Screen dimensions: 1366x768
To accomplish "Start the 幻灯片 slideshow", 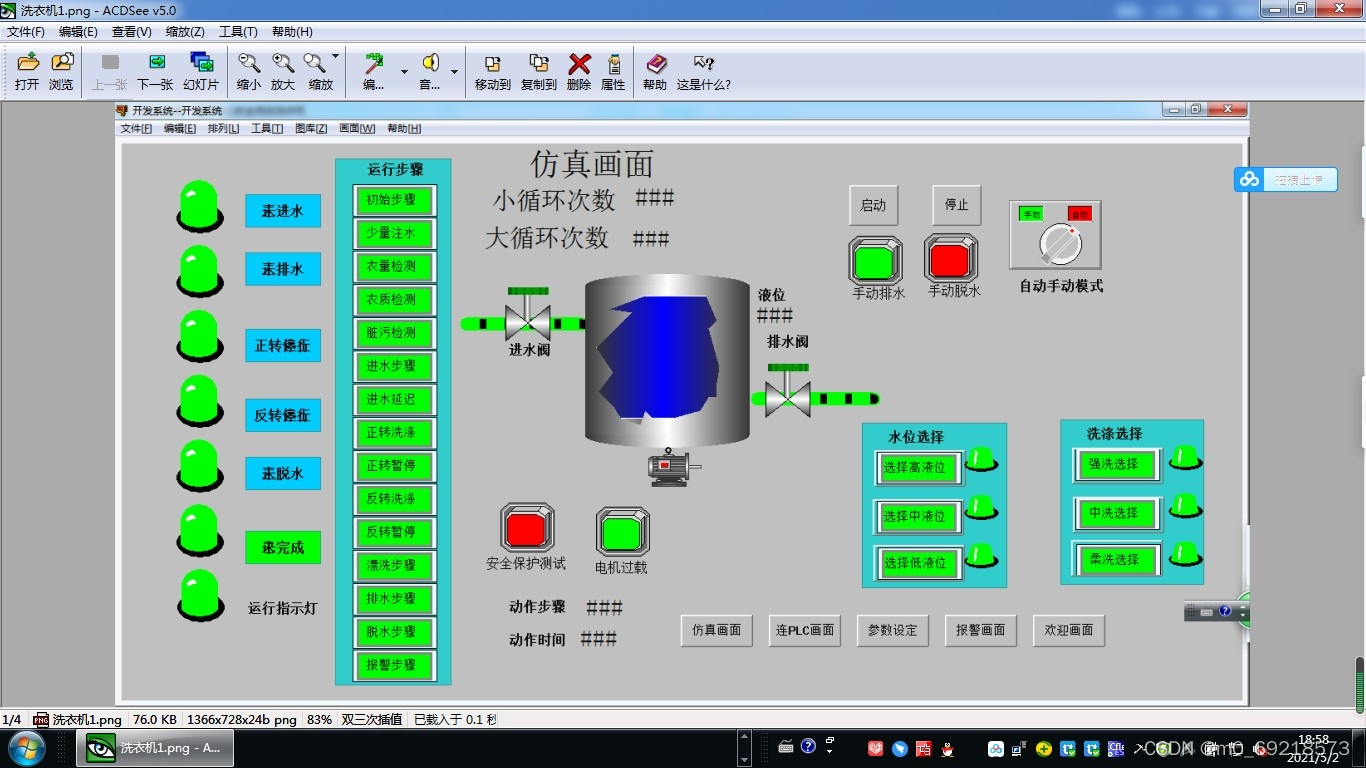I will (x=201, y=63).
